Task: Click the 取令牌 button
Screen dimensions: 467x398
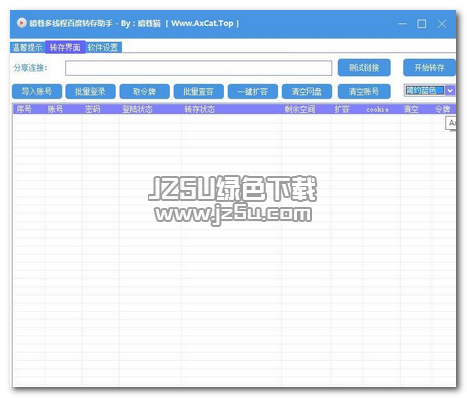Action: [144, 91]
